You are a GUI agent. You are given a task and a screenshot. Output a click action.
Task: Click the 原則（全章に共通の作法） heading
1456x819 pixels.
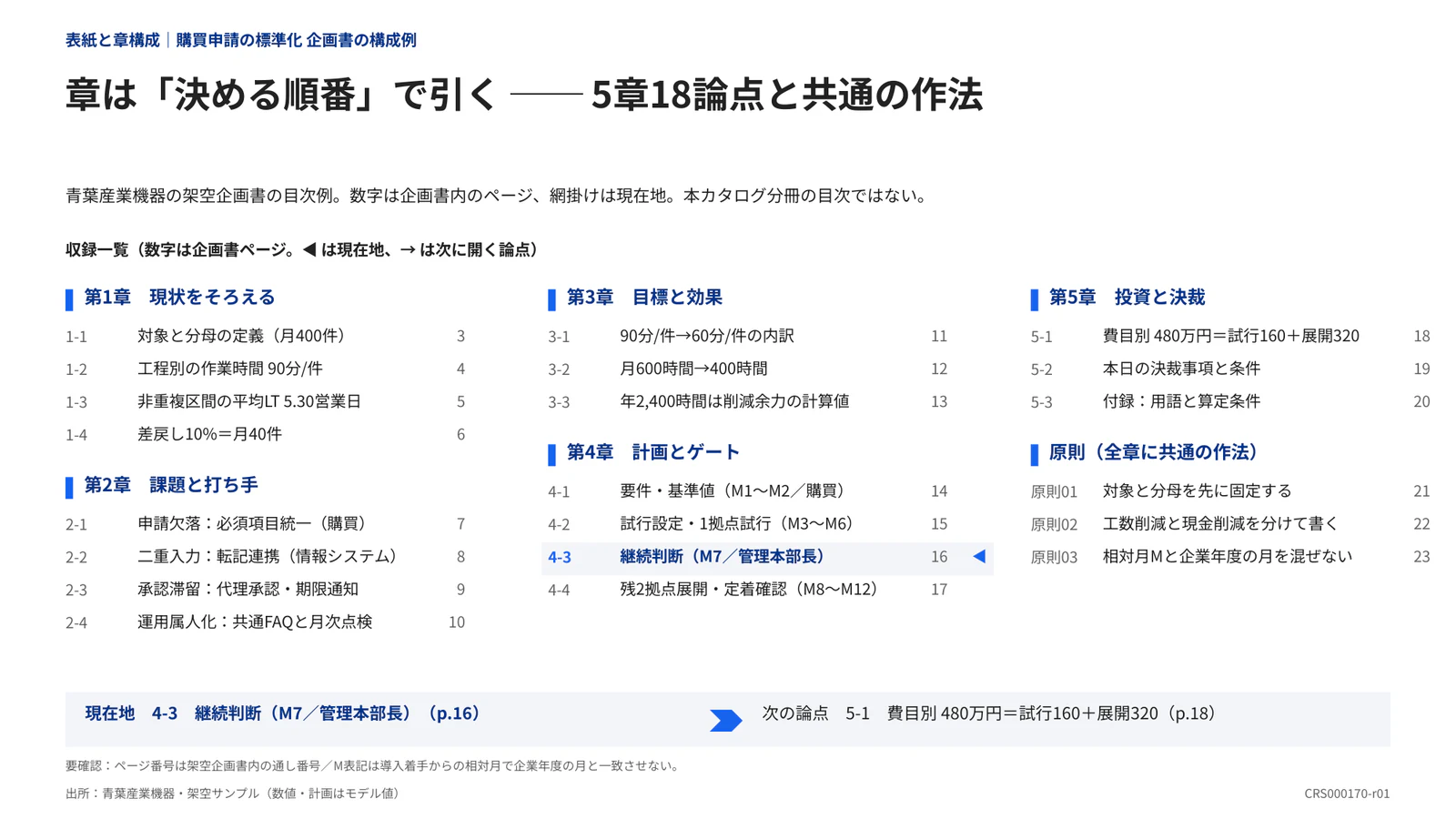pyautogui.click(x=1153, y=451)
